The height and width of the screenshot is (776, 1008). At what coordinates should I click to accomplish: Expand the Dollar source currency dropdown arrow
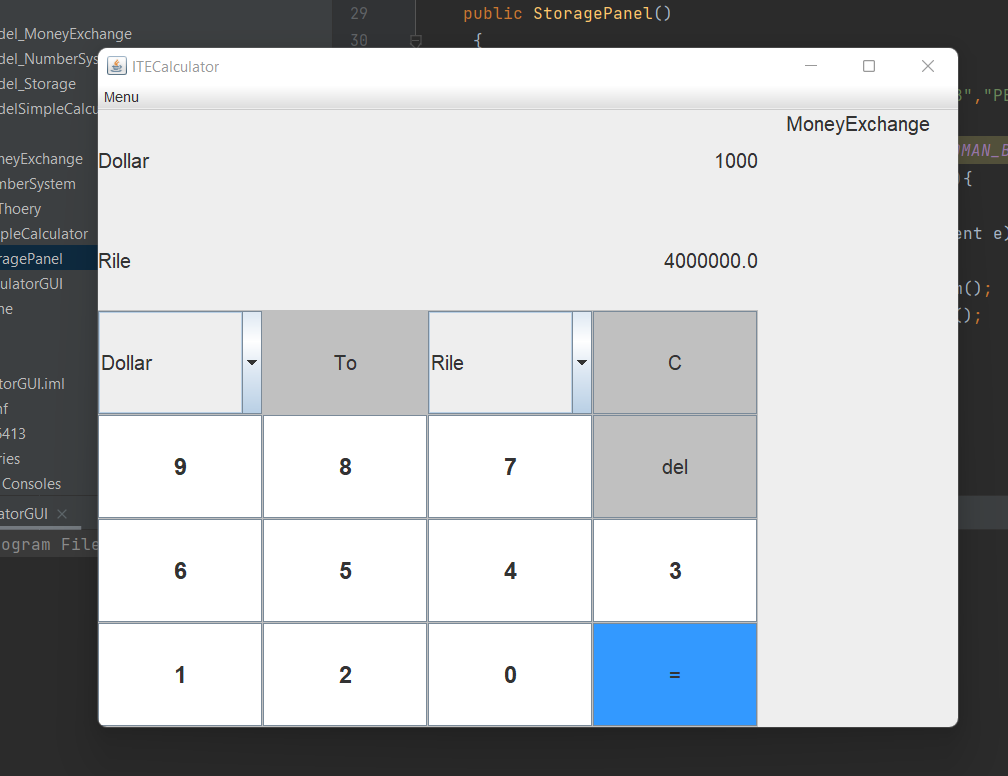[x=252, y=363]
